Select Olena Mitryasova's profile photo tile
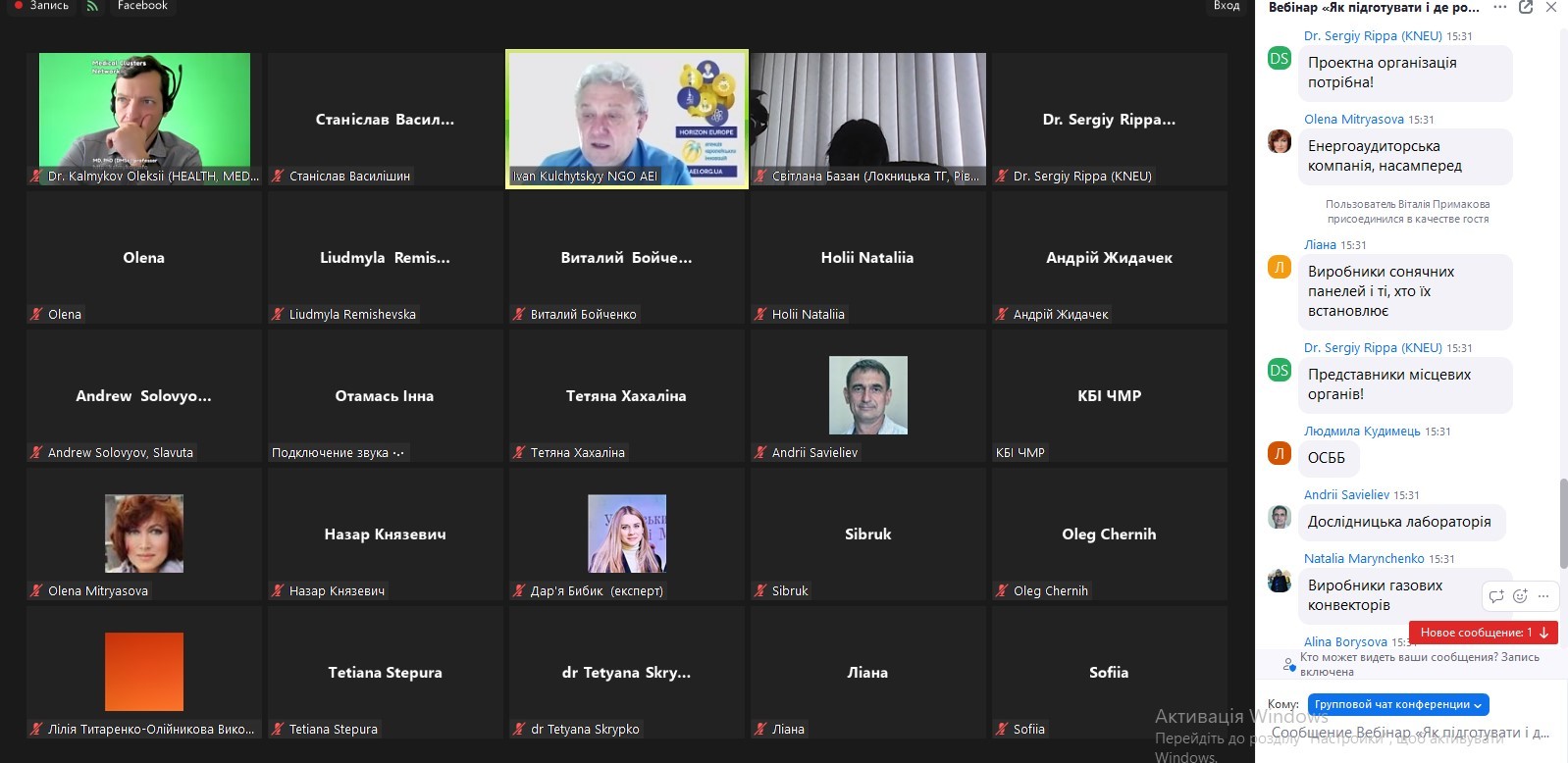 (x=144, y=534)
